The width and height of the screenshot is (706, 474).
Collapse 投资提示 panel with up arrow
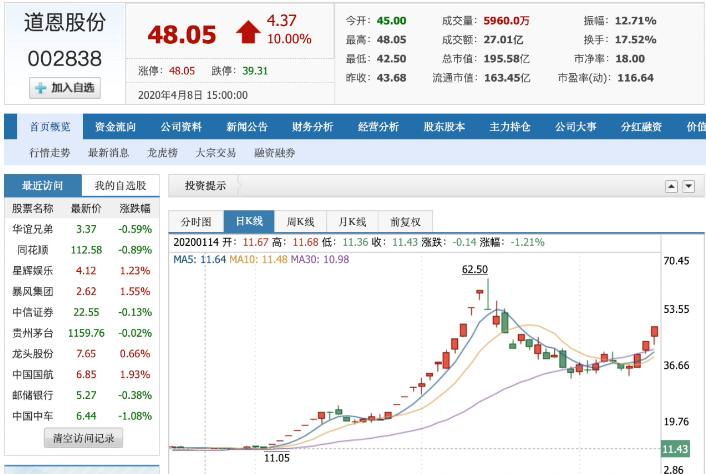pos(671,186)
